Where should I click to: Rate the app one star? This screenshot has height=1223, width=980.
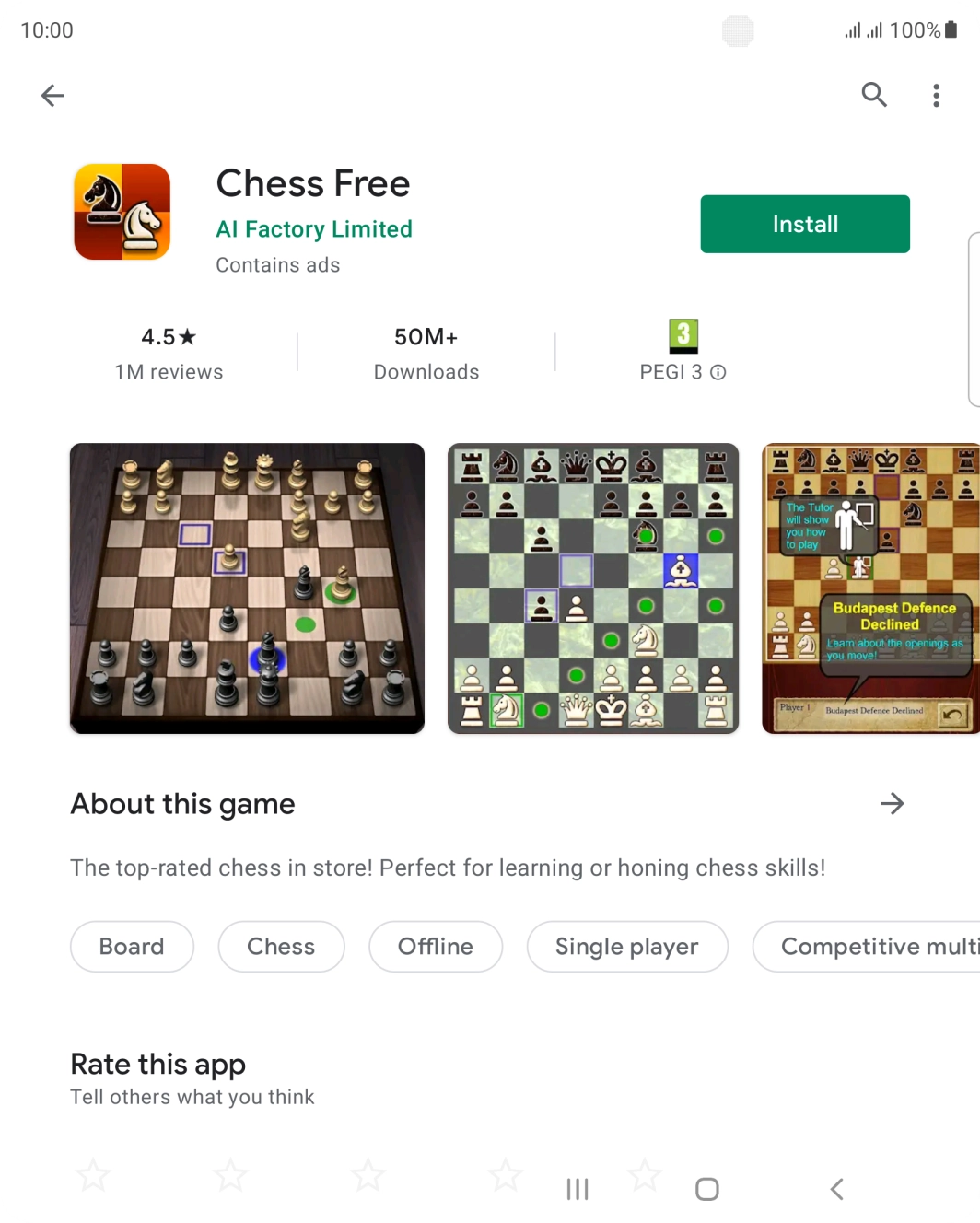[93, 1175]
